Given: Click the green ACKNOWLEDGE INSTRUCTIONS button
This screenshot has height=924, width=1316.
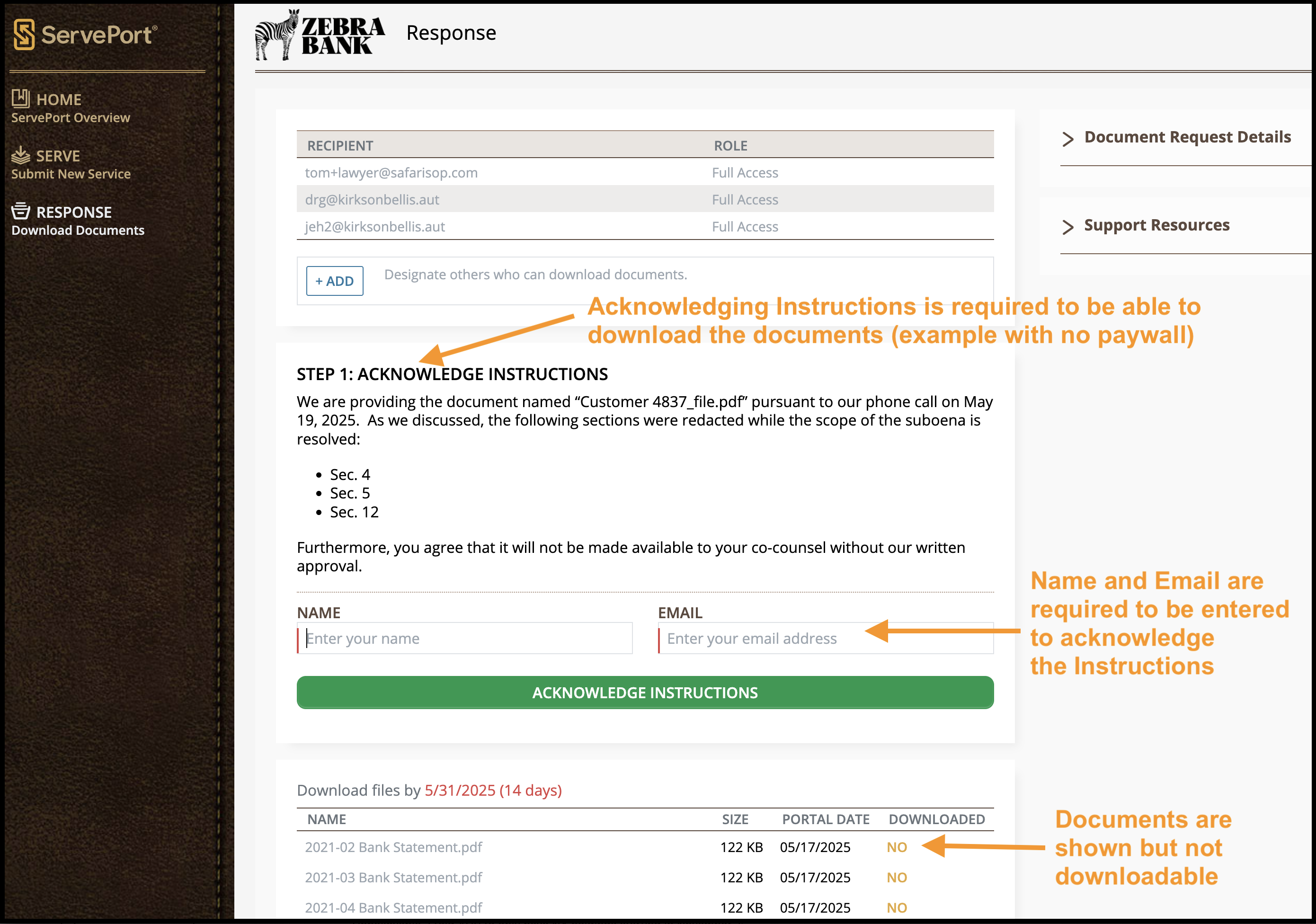Looking at the screenshot, I should pos(645,693).
